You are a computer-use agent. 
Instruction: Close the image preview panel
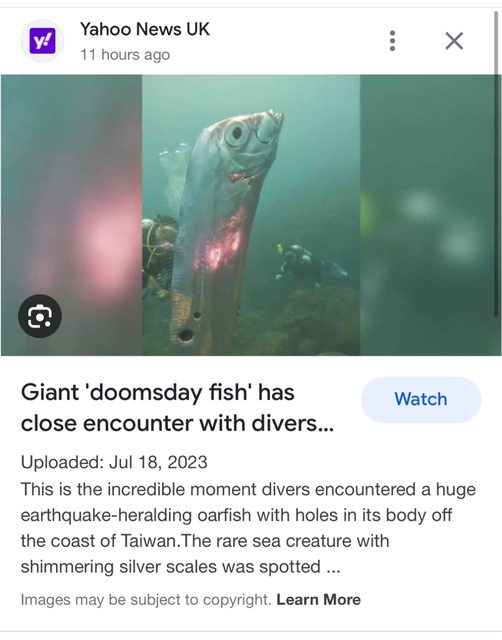(454, 41)
